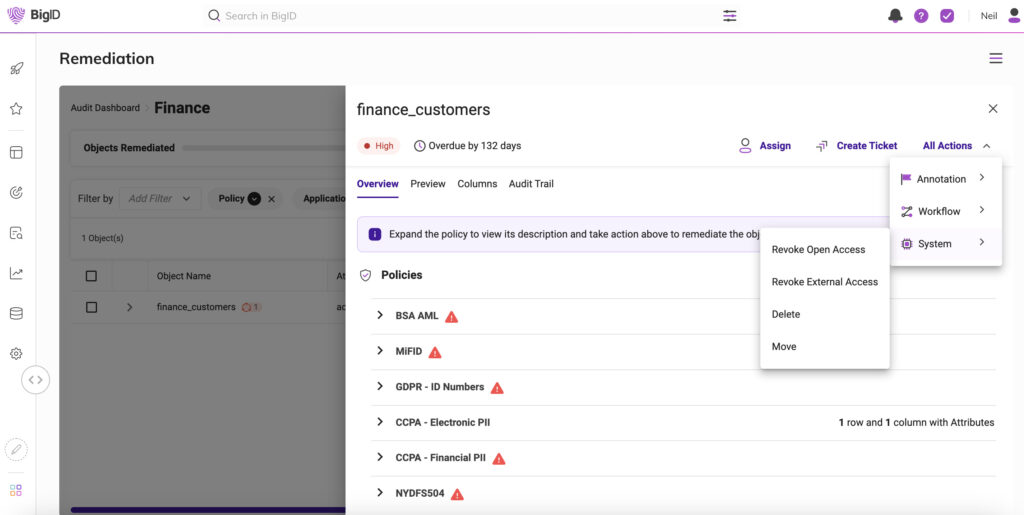Open the rocket icon in the sidebar
Screen dimensions: 1024x515
[x=16, y=69]
